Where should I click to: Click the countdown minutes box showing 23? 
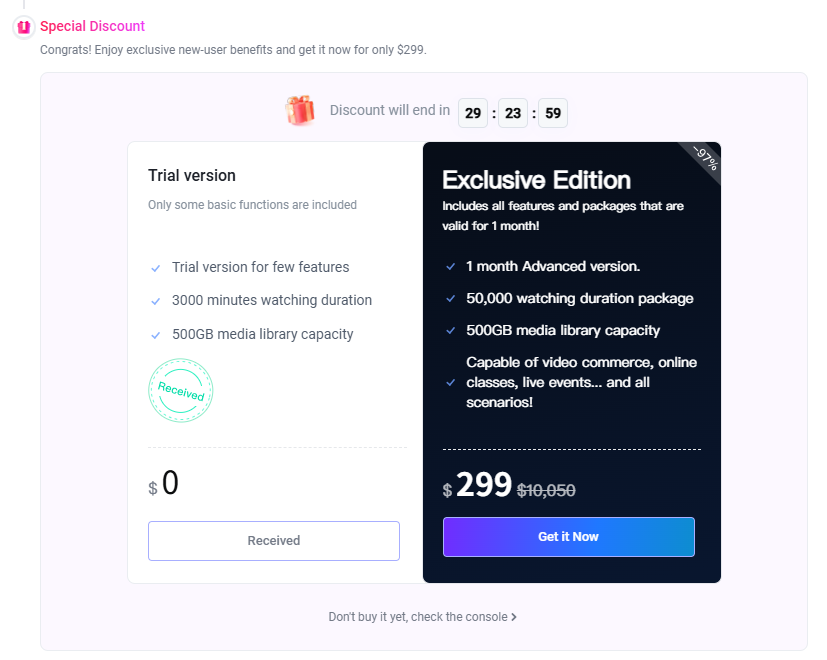(x=513, y=113)
